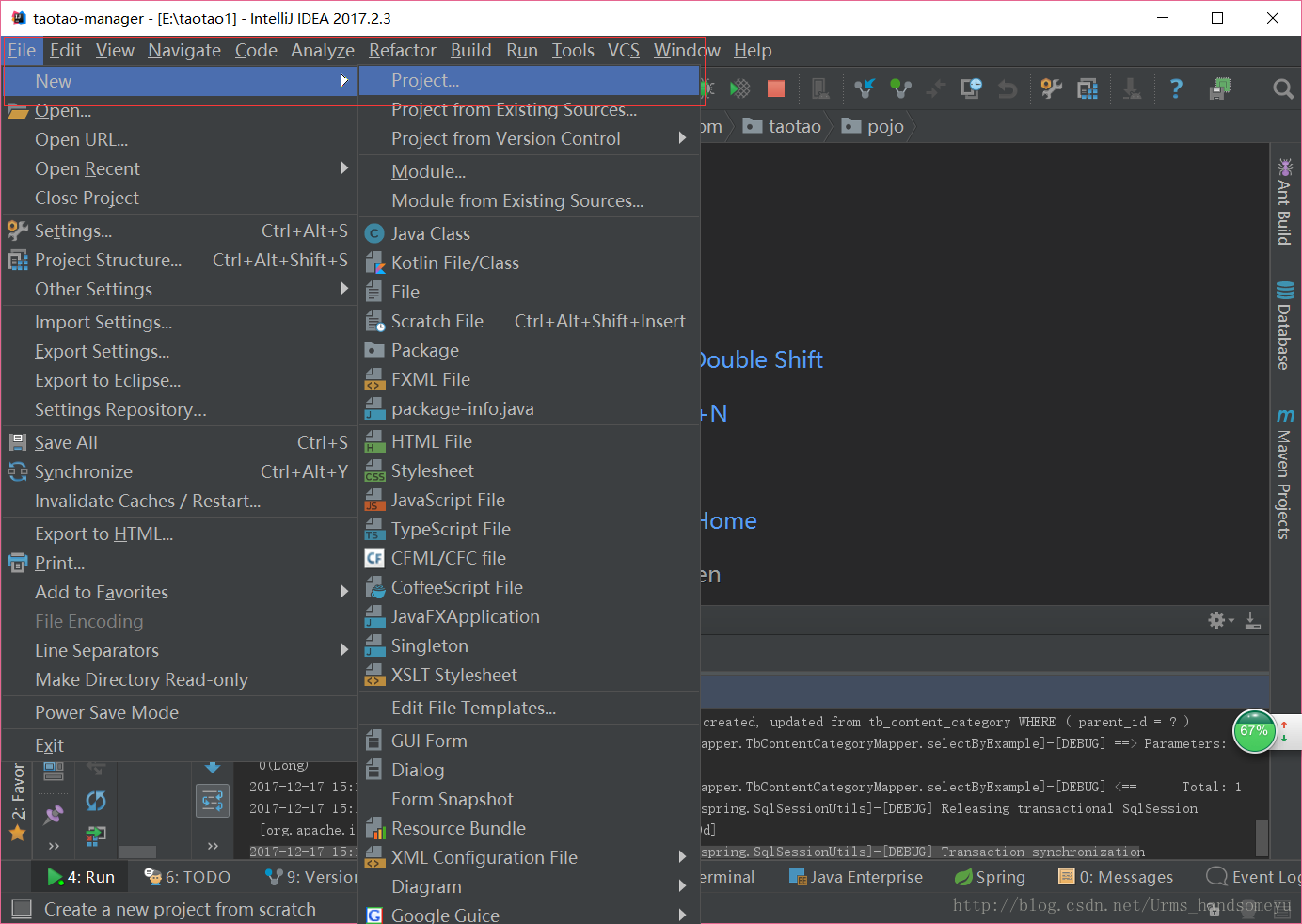Click the greyed SDK download toolbar icon
This screenshot has width=1302, height=924.
1132,88
